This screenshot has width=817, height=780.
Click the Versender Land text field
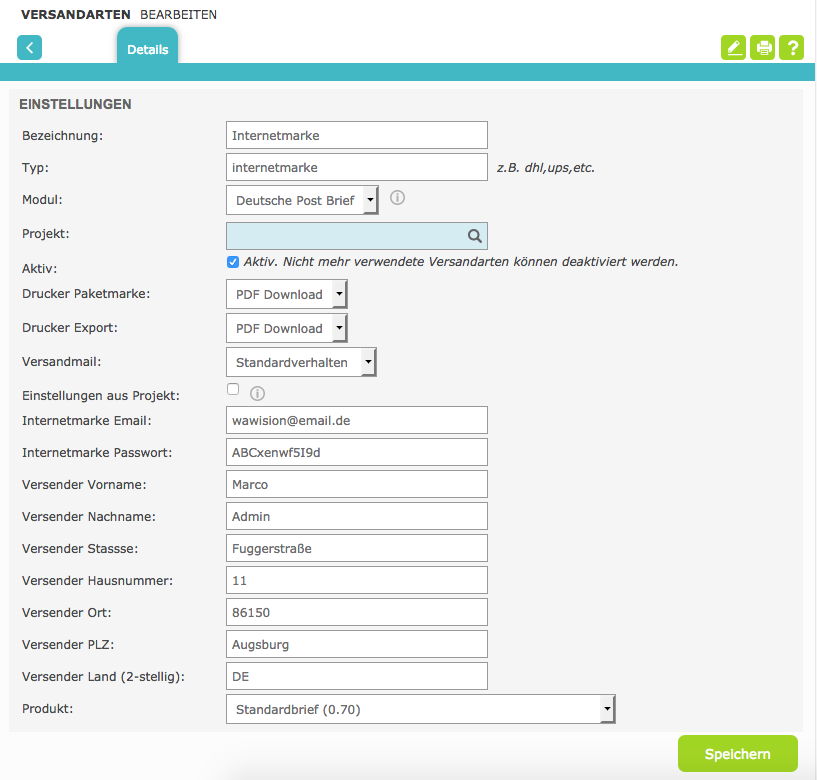[357, 676]
